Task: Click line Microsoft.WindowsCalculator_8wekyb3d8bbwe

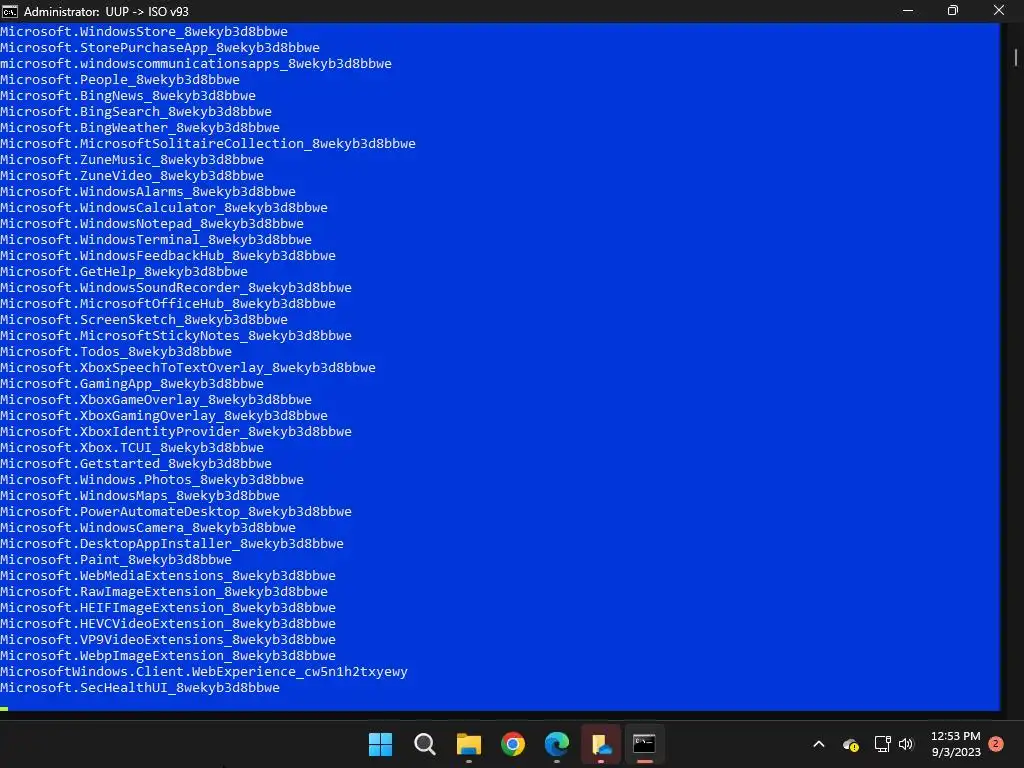Action: 164,208
